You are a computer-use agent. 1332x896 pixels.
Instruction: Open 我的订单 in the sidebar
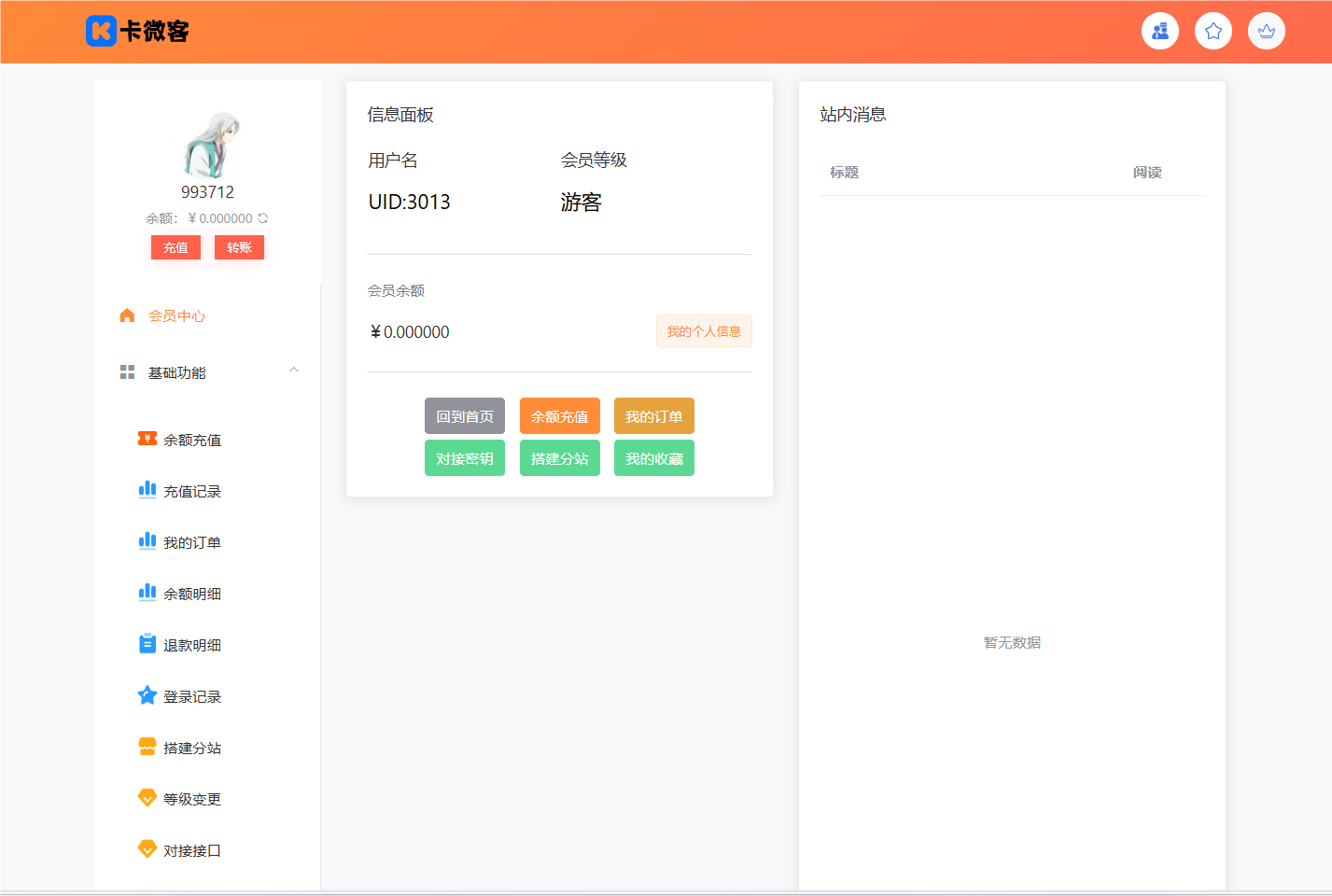click(192, 542)
